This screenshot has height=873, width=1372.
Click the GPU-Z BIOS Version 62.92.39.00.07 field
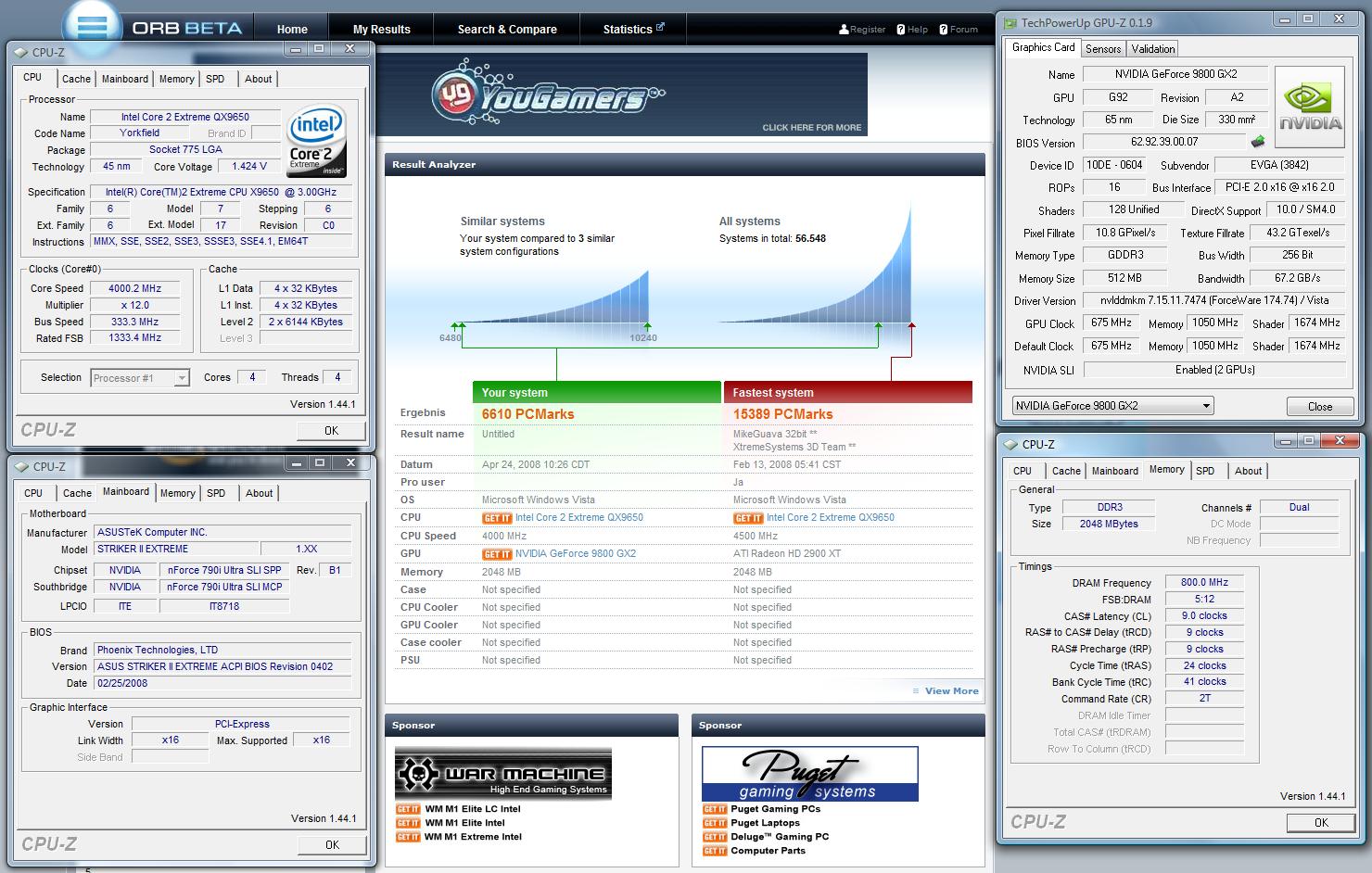pos(1164,142)
